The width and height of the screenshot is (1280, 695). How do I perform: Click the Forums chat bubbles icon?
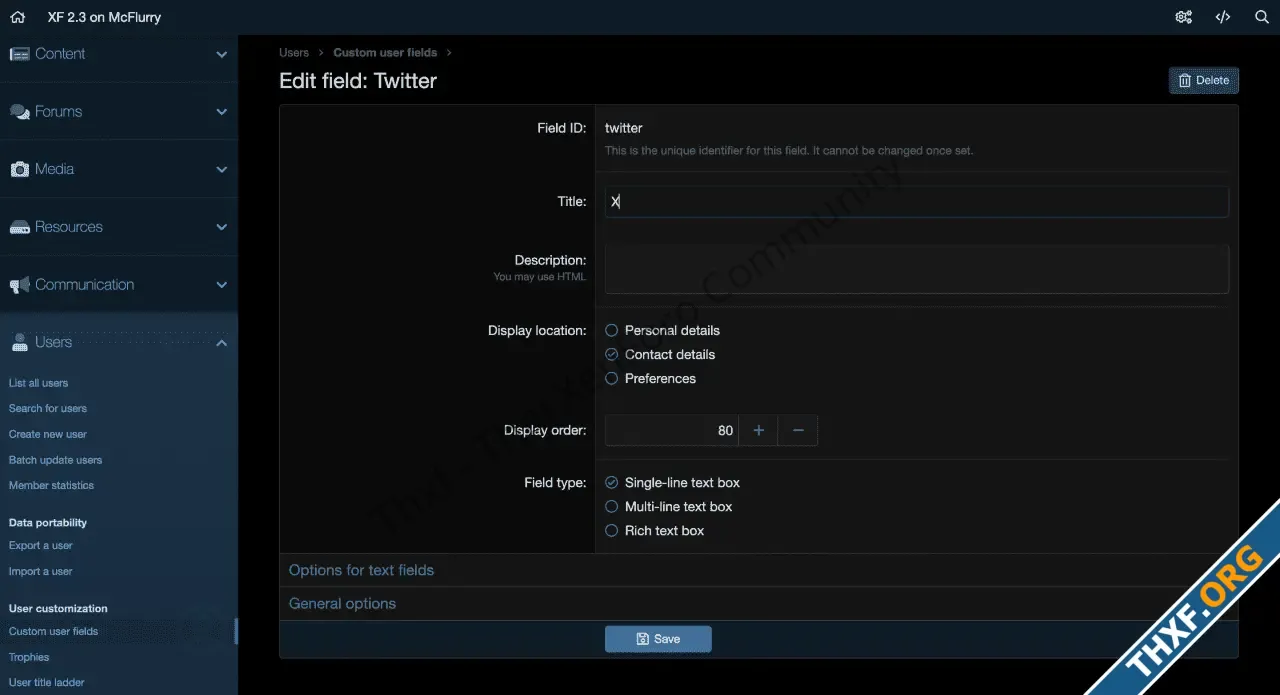point(19,112)
